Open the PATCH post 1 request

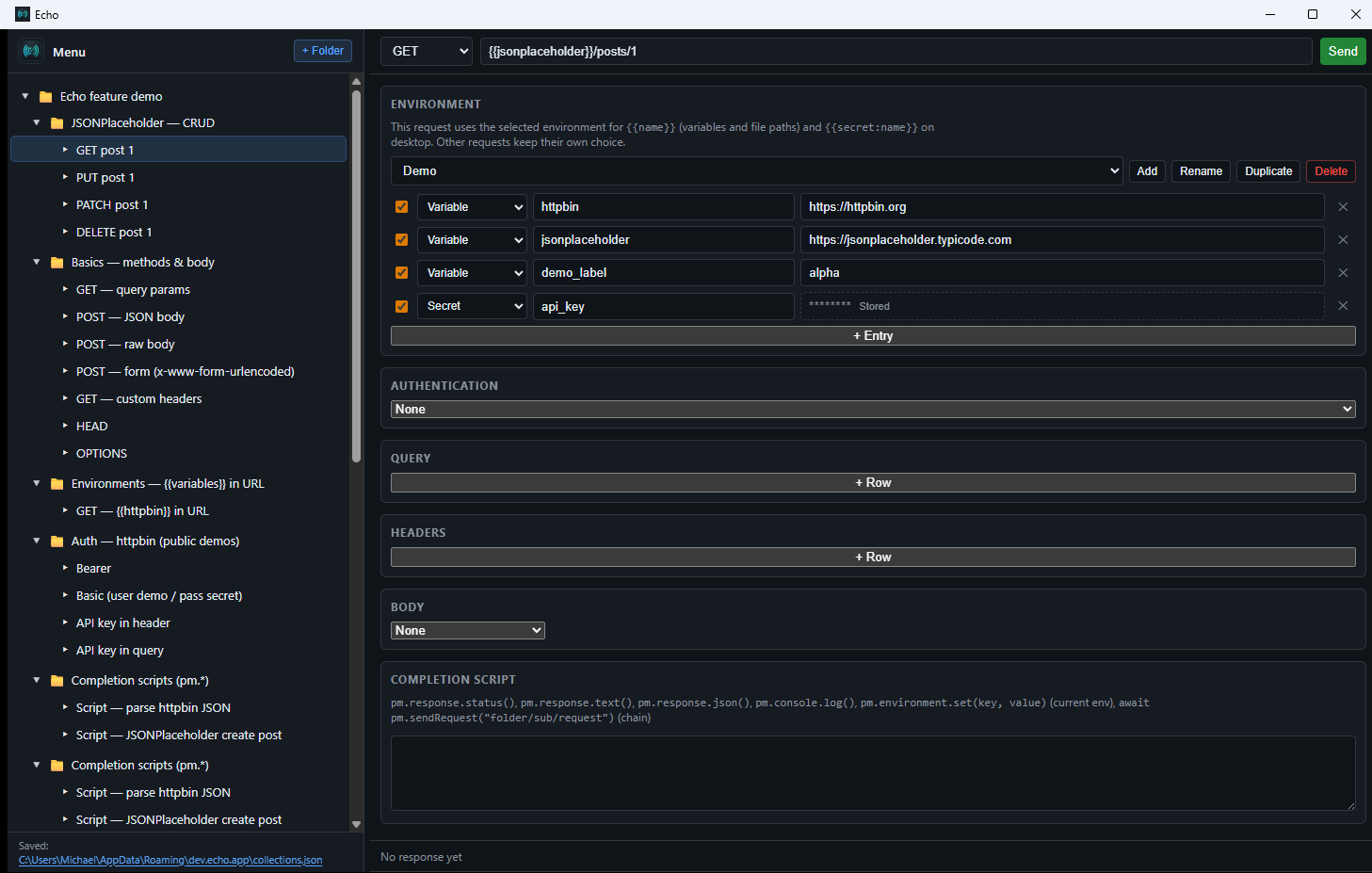(112, 204)
